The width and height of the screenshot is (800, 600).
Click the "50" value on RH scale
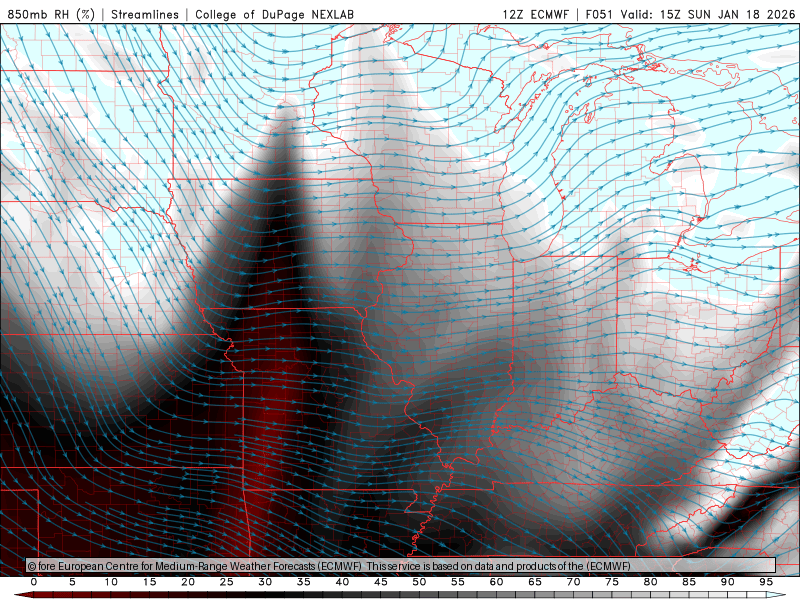(419, 582)
